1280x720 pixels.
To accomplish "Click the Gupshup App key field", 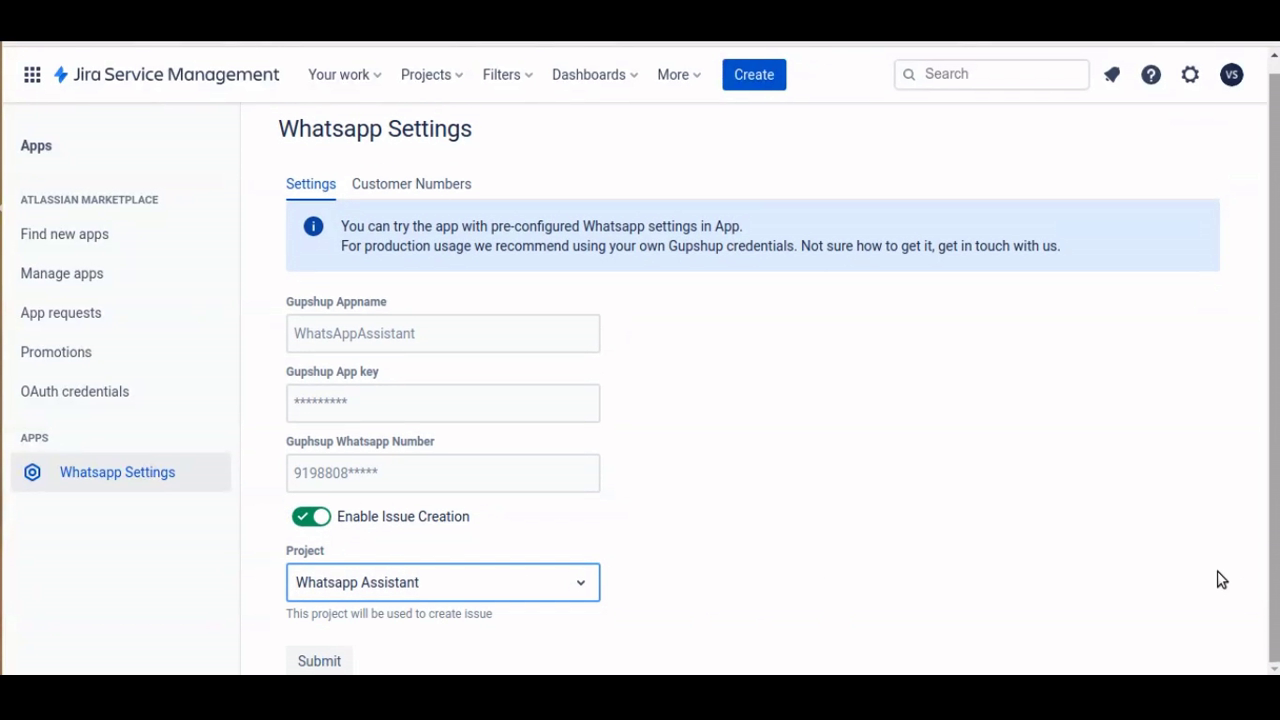I will (443, 404).
